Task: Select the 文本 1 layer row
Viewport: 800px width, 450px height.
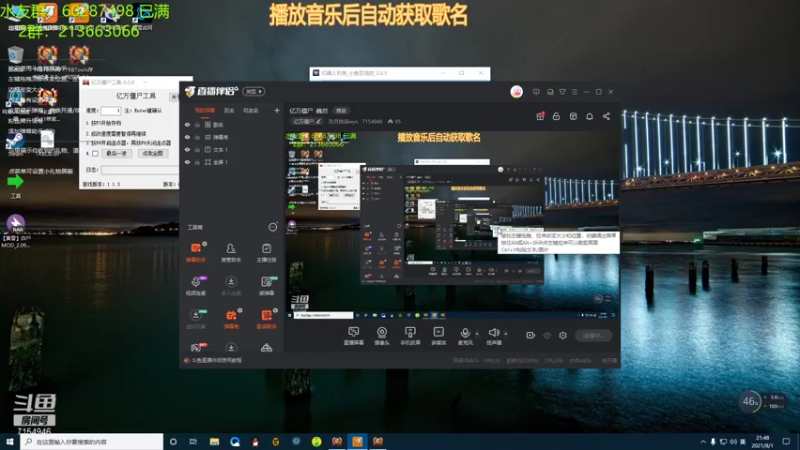Action: (232, 149)
